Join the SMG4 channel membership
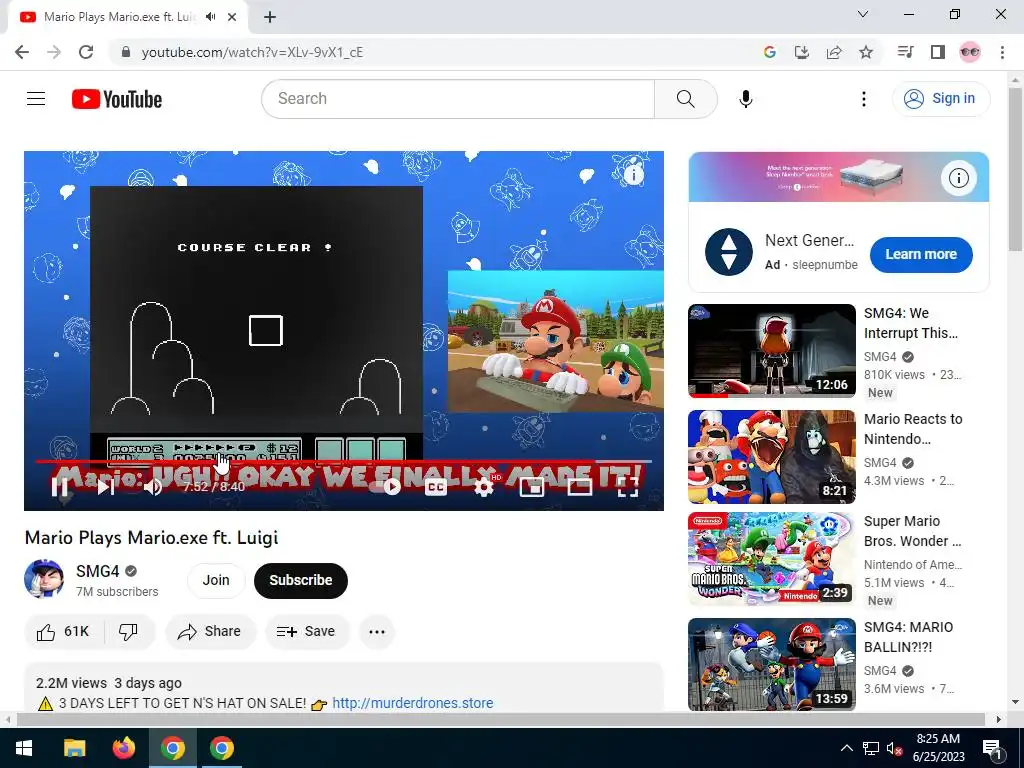Viewport: 1024px width, 768px height. pyautogui.click(x=216, y=580)
